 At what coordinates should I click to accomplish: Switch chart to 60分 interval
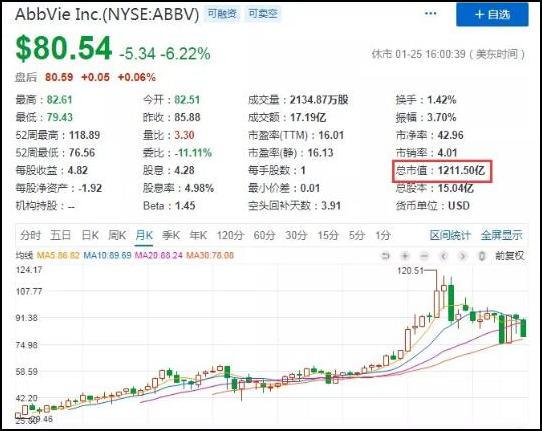[264, 235]
